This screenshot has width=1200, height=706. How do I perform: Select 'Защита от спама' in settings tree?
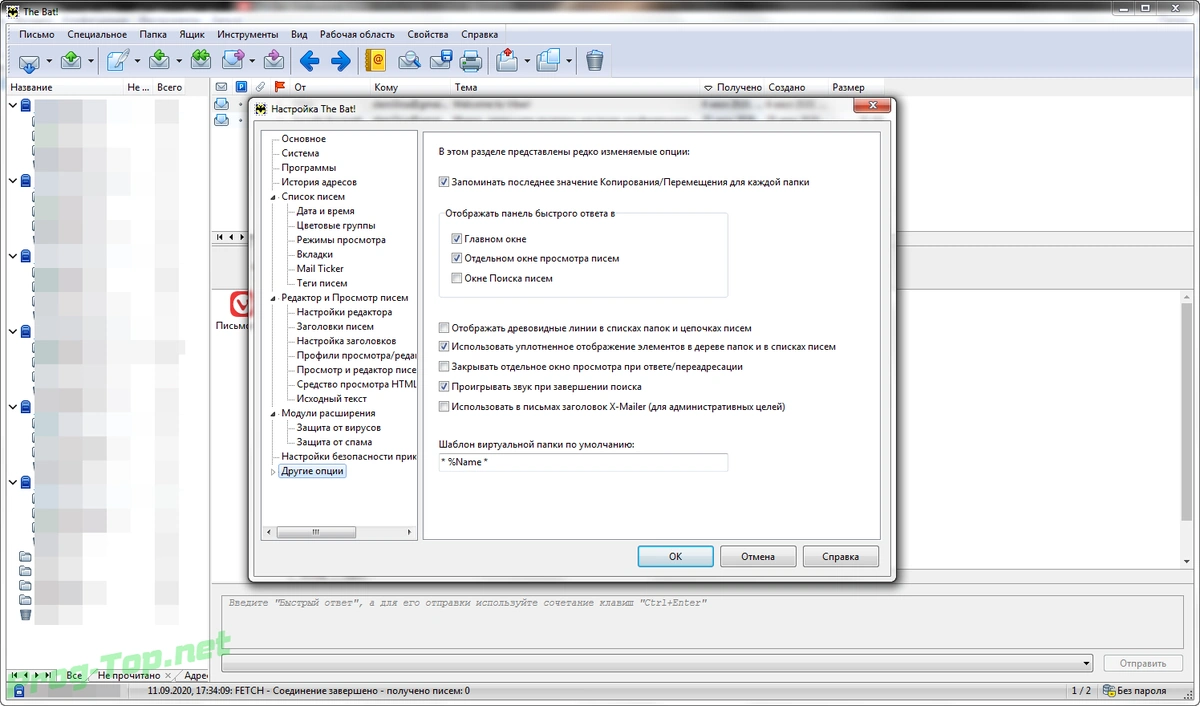coord(334,442)
